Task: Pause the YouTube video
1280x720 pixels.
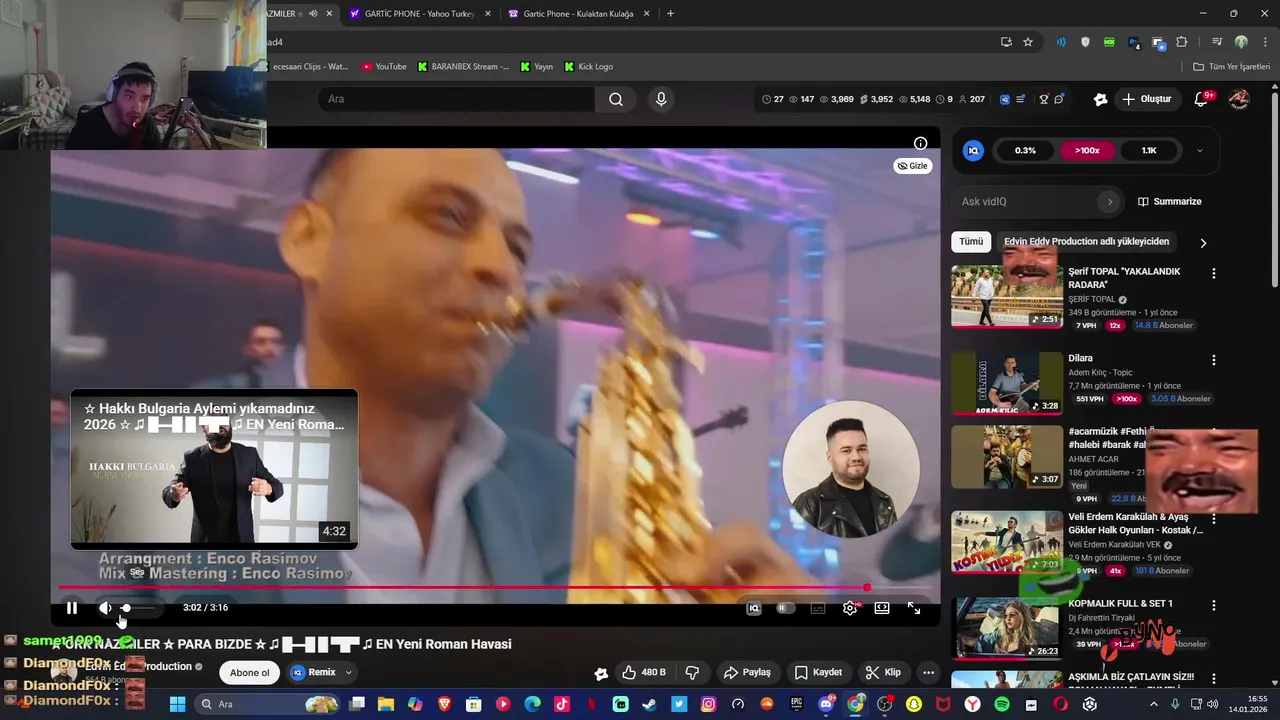Action: [72, 608]
